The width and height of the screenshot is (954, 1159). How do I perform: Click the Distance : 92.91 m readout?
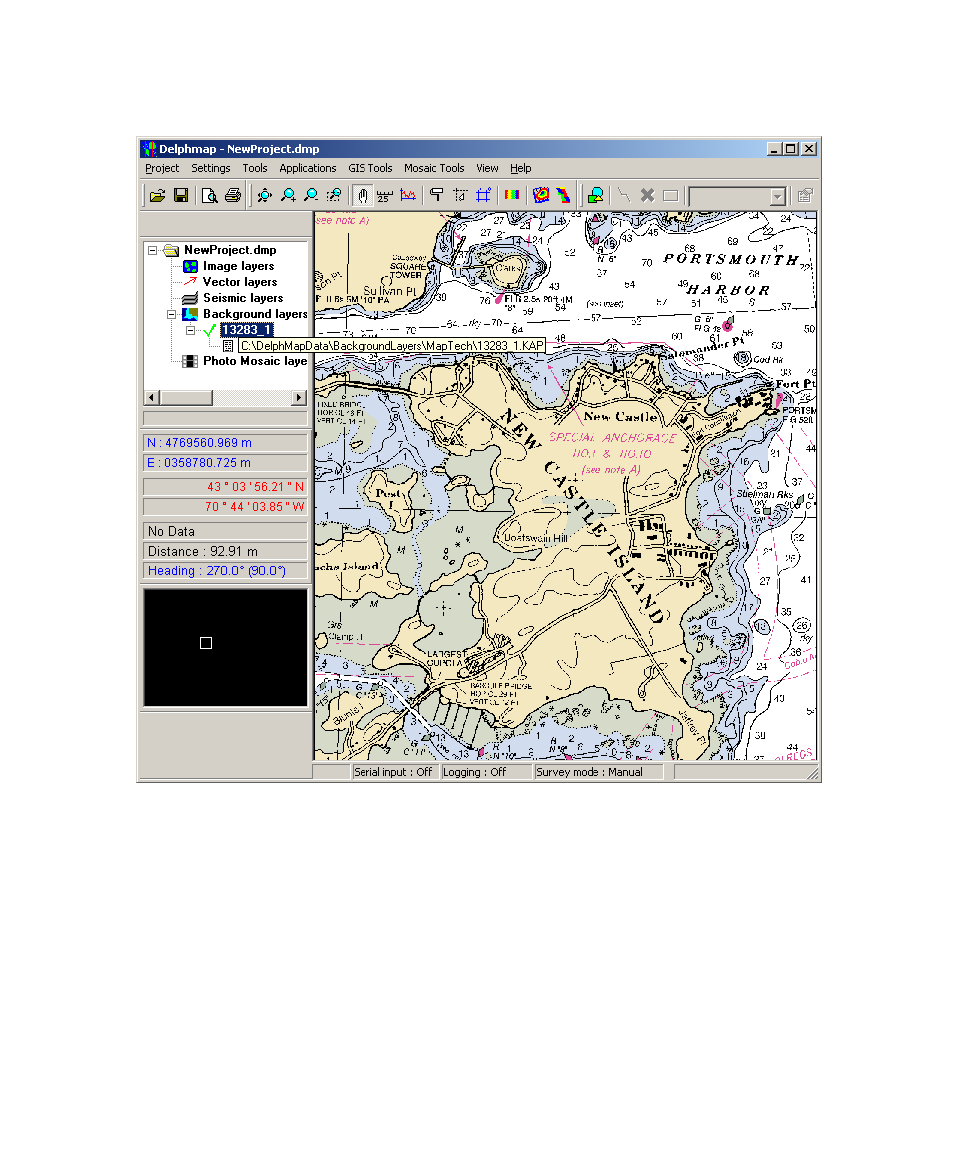tap(225, 551)
